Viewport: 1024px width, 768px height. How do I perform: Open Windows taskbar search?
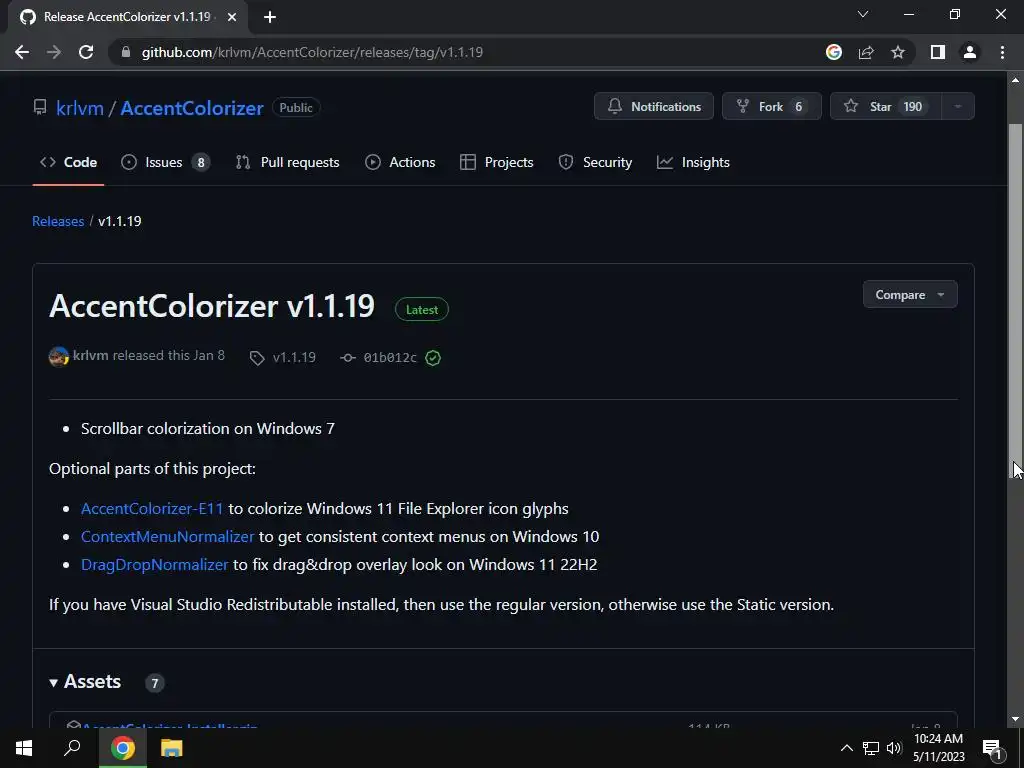point(72,748)
